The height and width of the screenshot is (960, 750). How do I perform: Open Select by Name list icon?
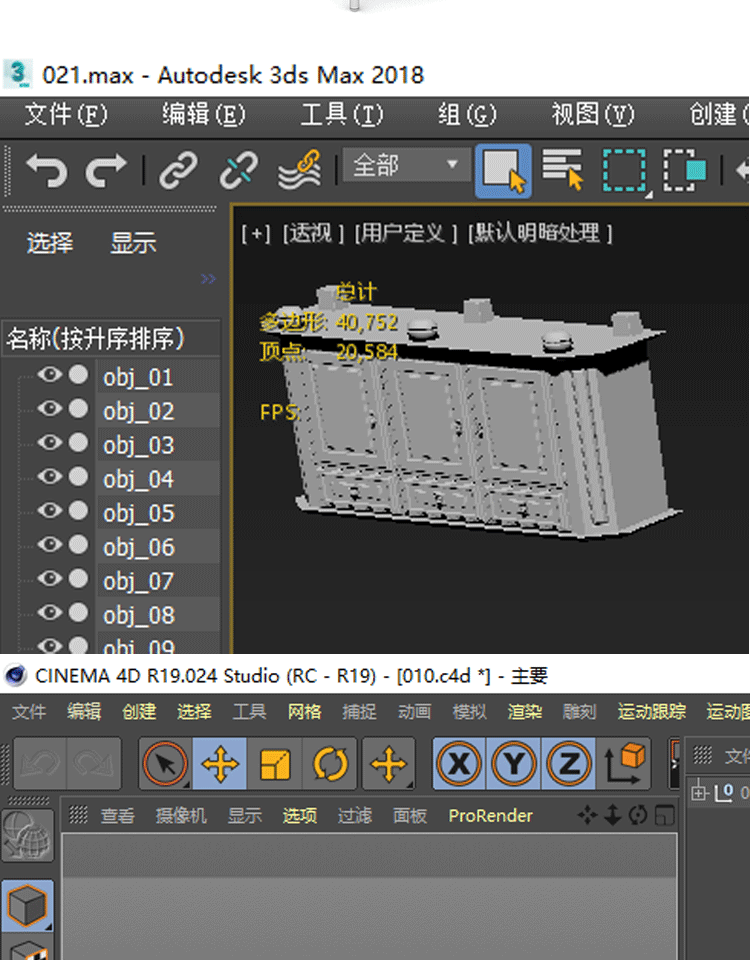pos(563,170)
